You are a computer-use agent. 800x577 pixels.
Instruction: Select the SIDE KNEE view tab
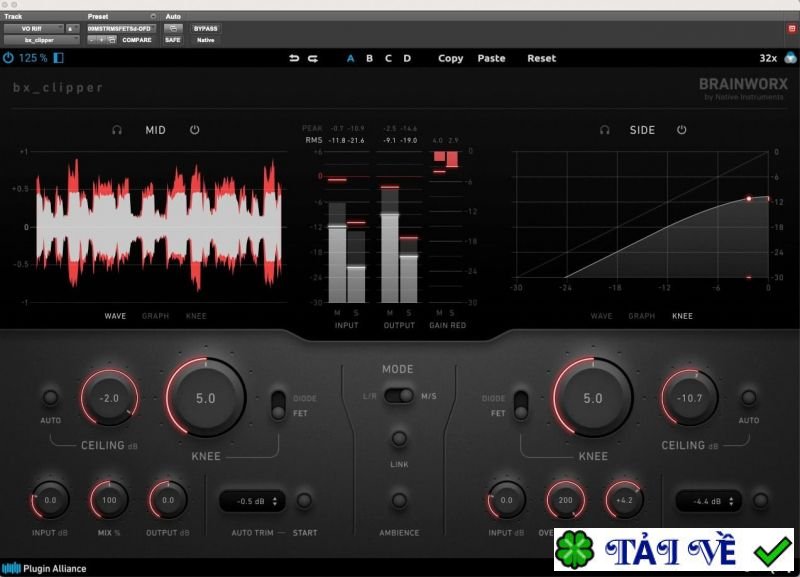coord(683,316)
